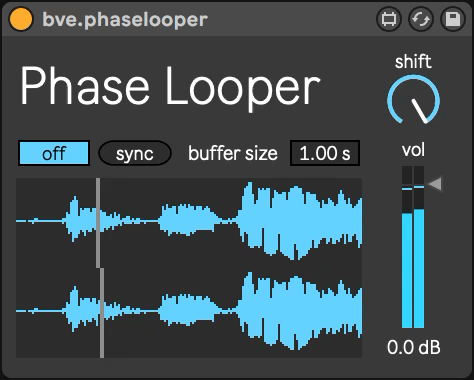Click the vol label above the meter

tap(413, 150)
